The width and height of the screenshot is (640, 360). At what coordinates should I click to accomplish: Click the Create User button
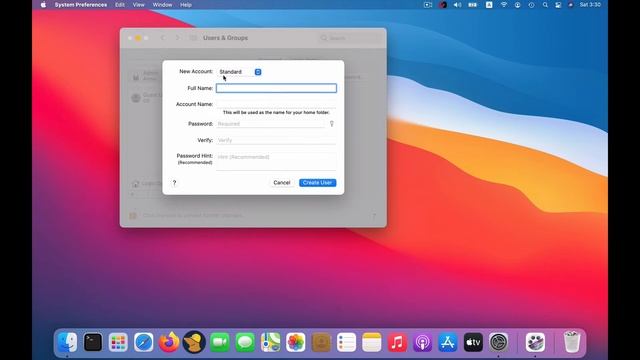click(318, 182)
